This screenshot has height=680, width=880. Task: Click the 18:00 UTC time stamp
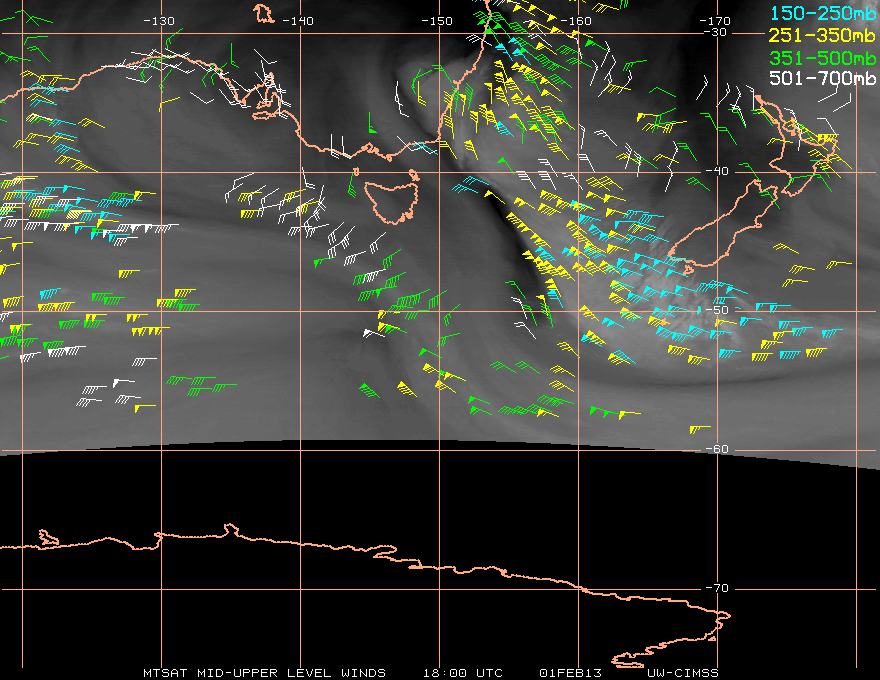click(462, 673)
